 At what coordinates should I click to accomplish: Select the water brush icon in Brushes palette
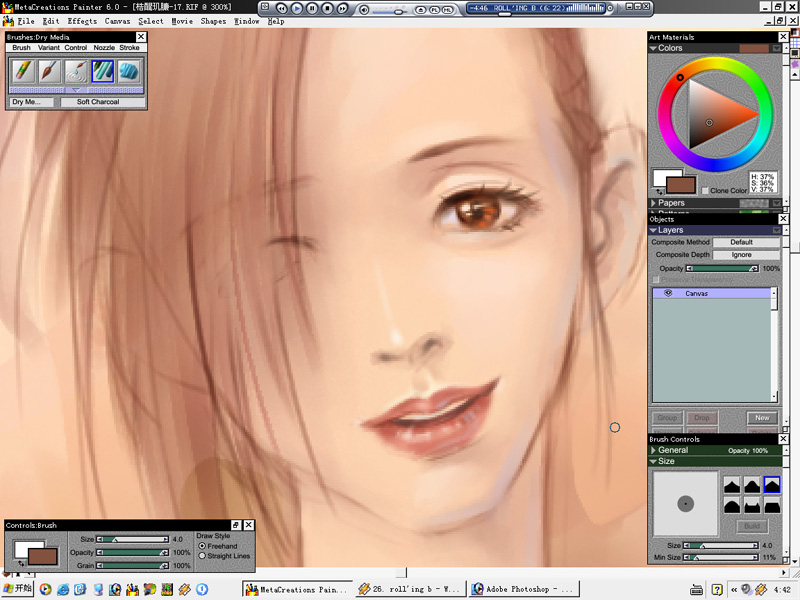(x=76, y=71)
